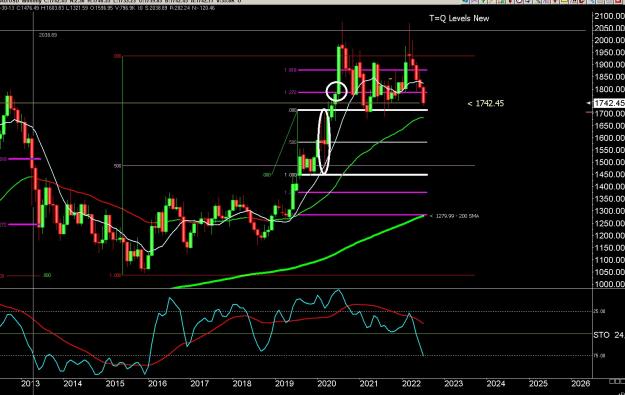Click the 1850.00 price axis label

point(609,77)
